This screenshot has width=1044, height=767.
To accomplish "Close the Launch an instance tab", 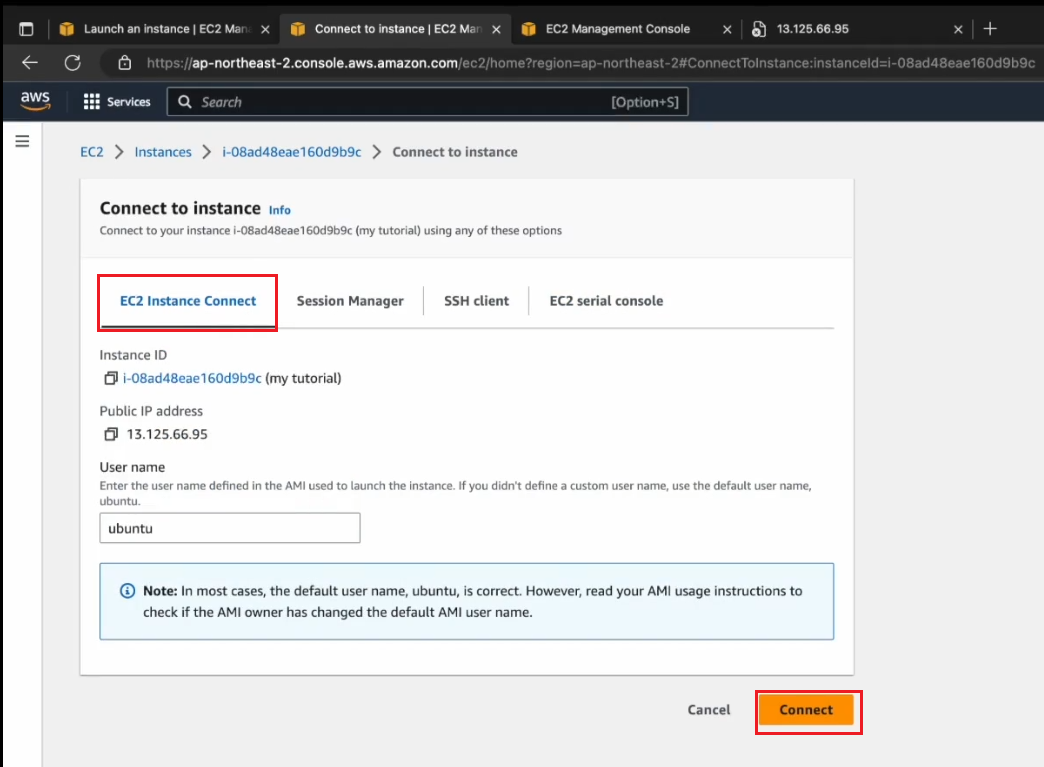I will pyautogui.click(x=265, y=29).
